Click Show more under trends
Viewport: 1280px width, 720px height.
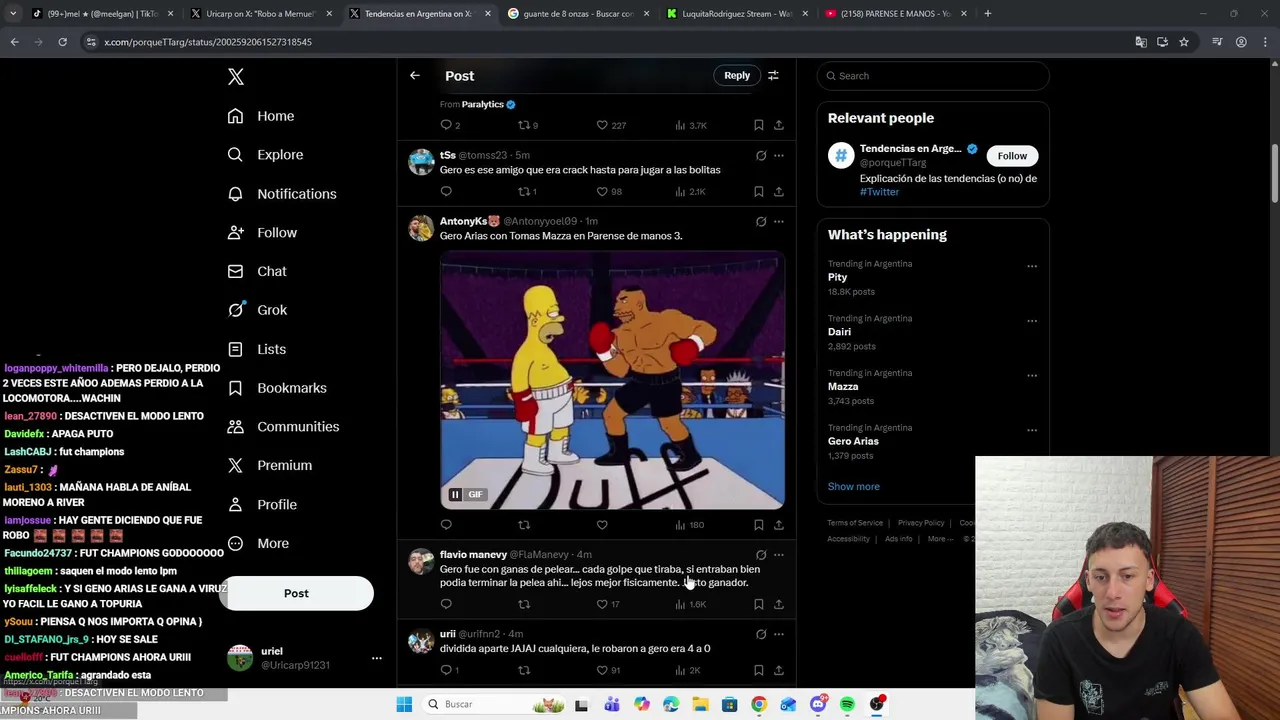(853, 486)
